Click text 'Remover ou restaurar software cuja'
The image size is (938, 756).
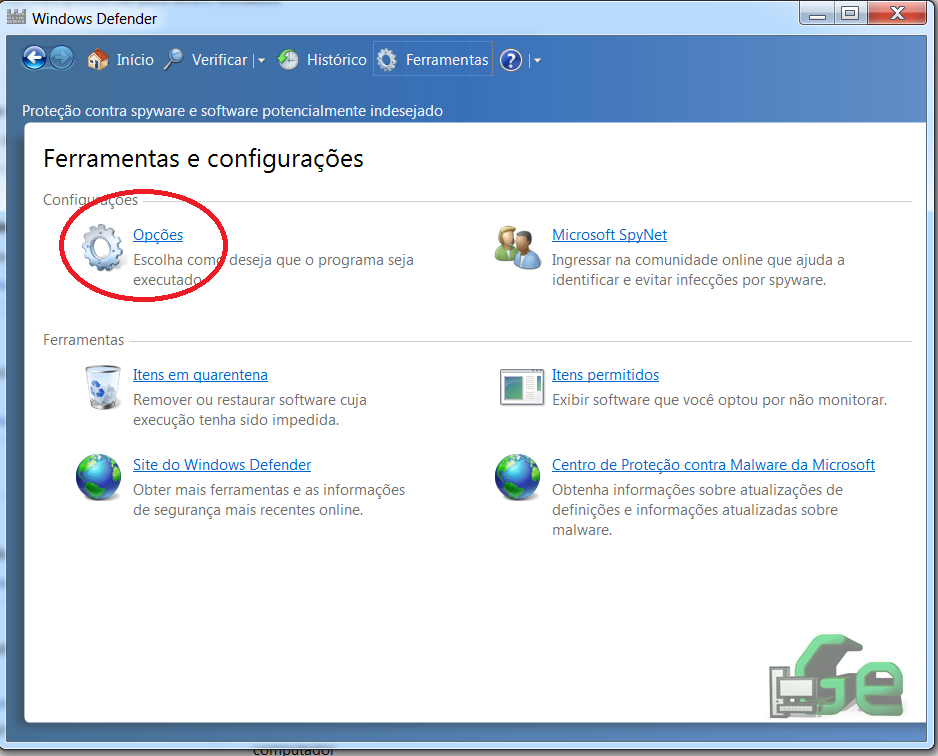[249, 400]
